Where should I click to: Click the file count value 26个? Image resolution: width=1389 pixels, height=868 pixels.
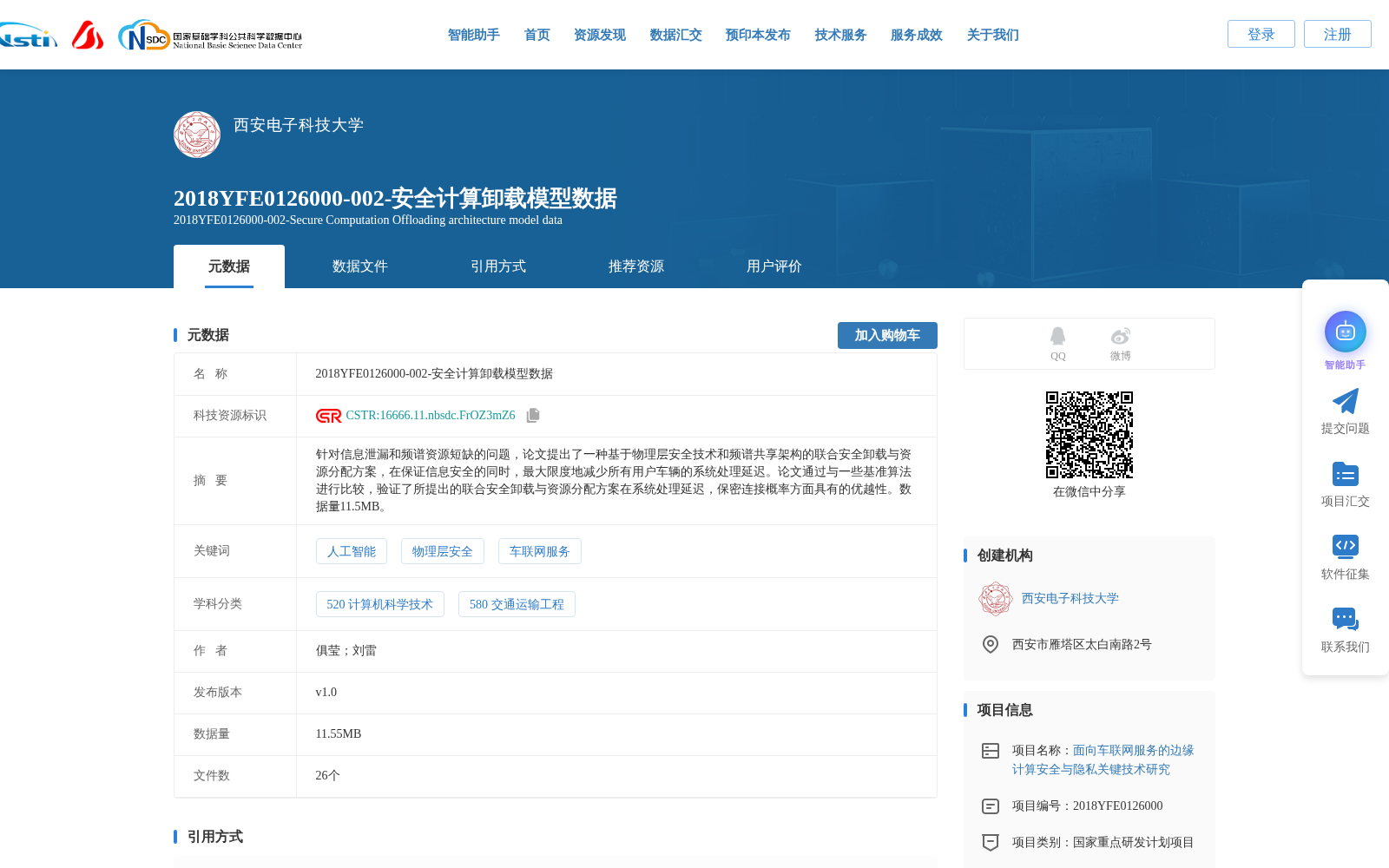pyautogui.click(x=328, y=776)
